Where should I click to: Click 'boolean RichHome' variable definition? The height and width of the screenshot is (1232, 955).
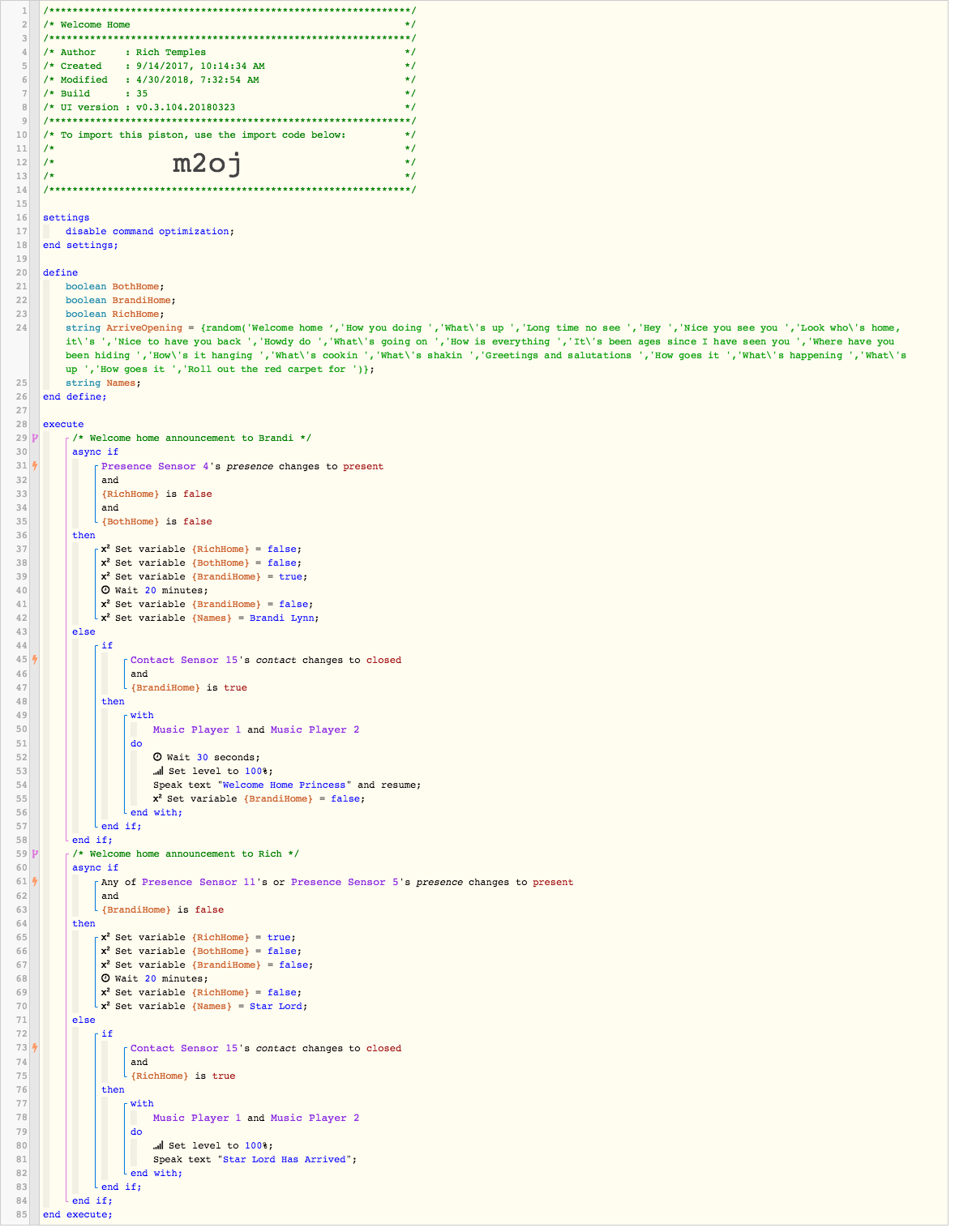click(115, 314)
